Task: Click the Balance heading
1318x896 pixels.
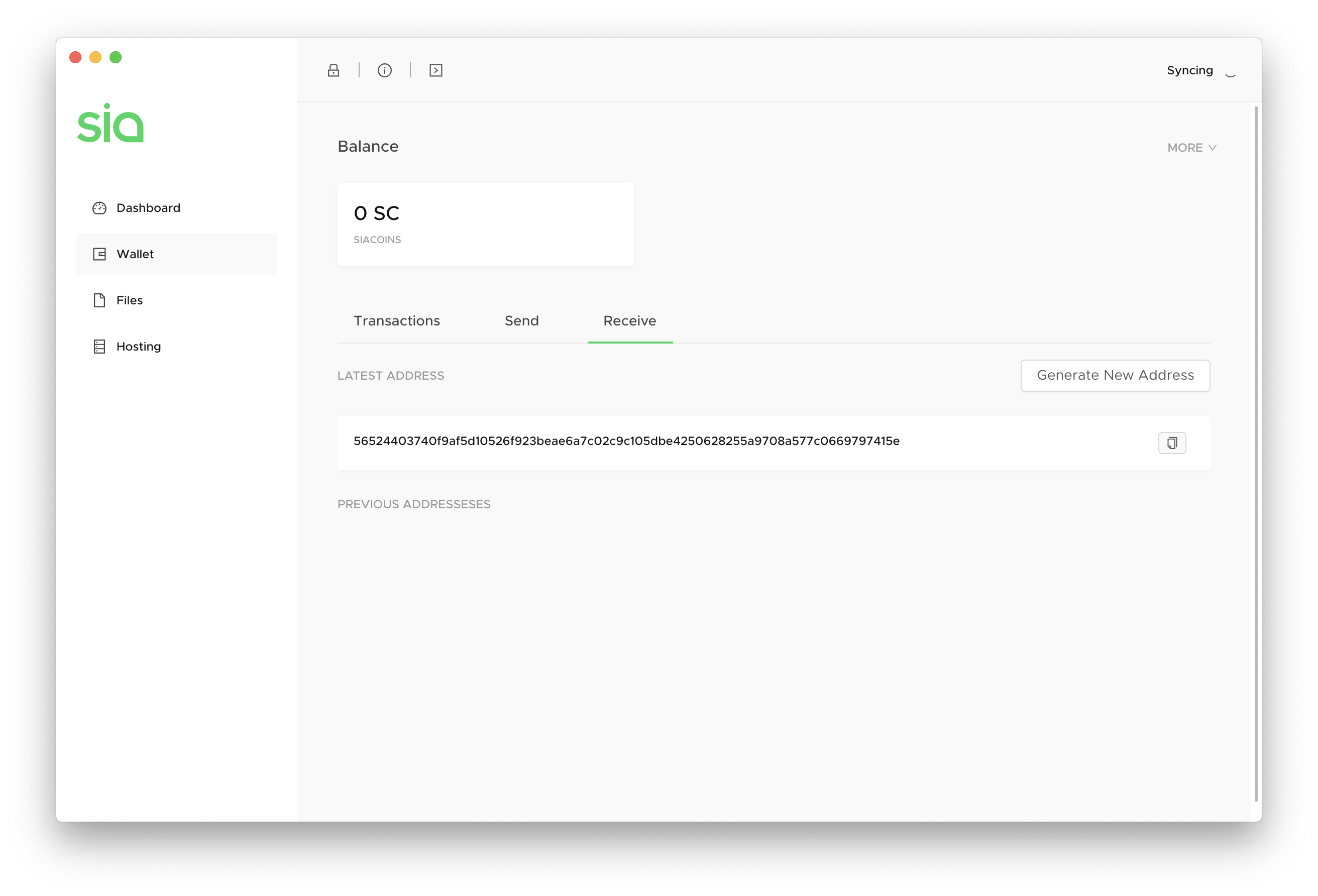Action: [x=368, y=146]
